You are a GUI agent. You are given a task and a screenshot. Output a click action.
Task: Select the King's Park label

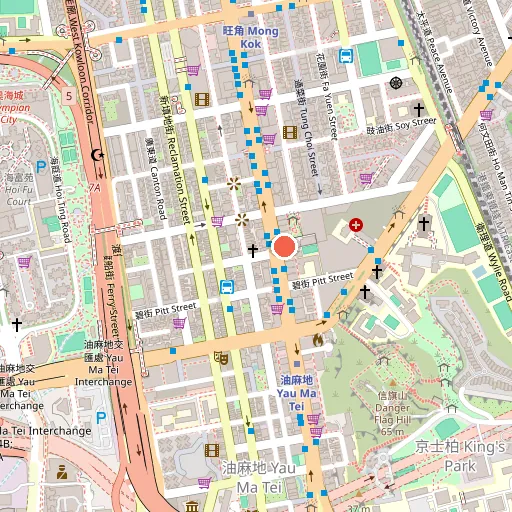pyautogui.click(x=460, y=456)
